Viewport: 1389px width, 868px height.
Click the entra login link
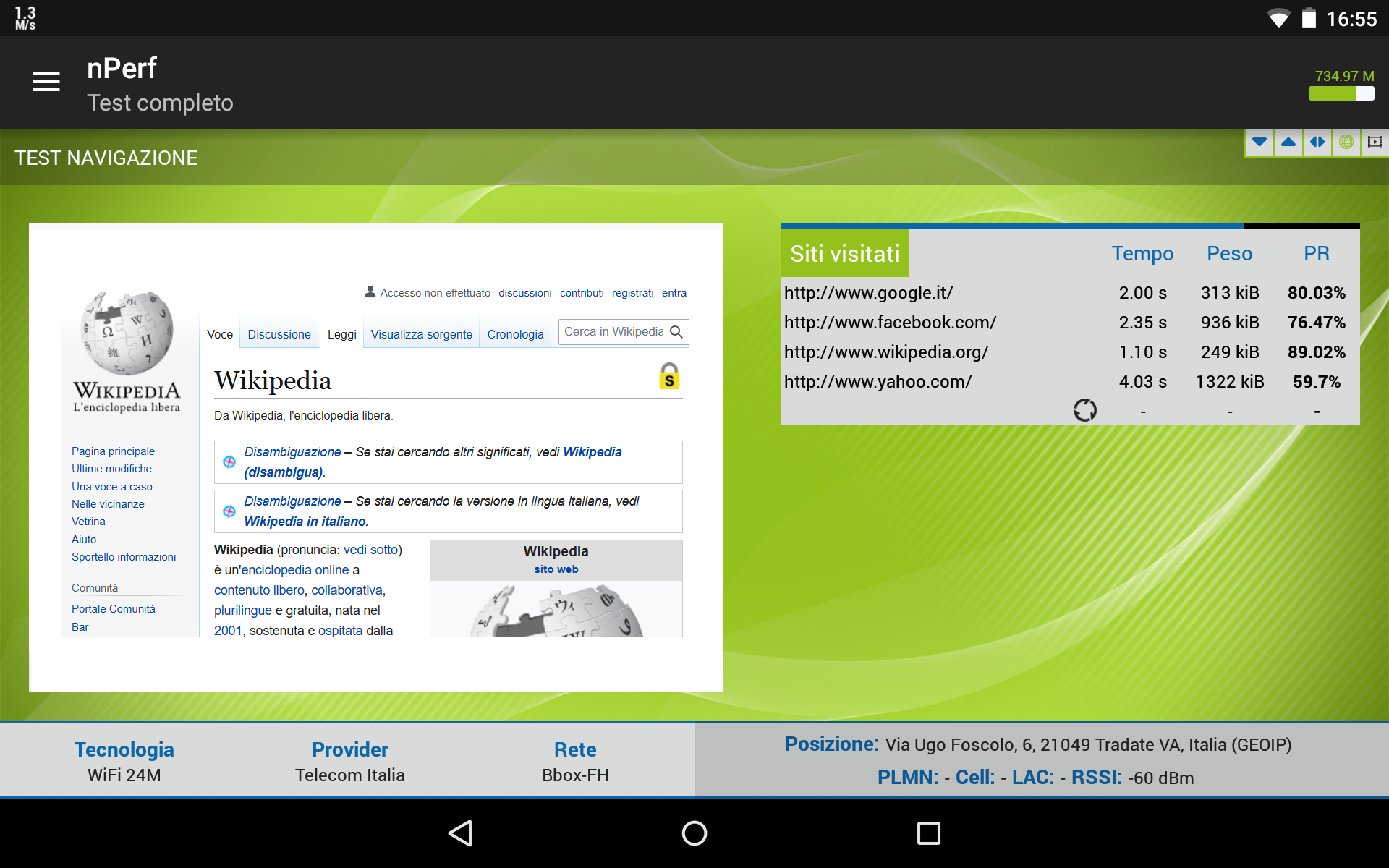click(674, 293)
